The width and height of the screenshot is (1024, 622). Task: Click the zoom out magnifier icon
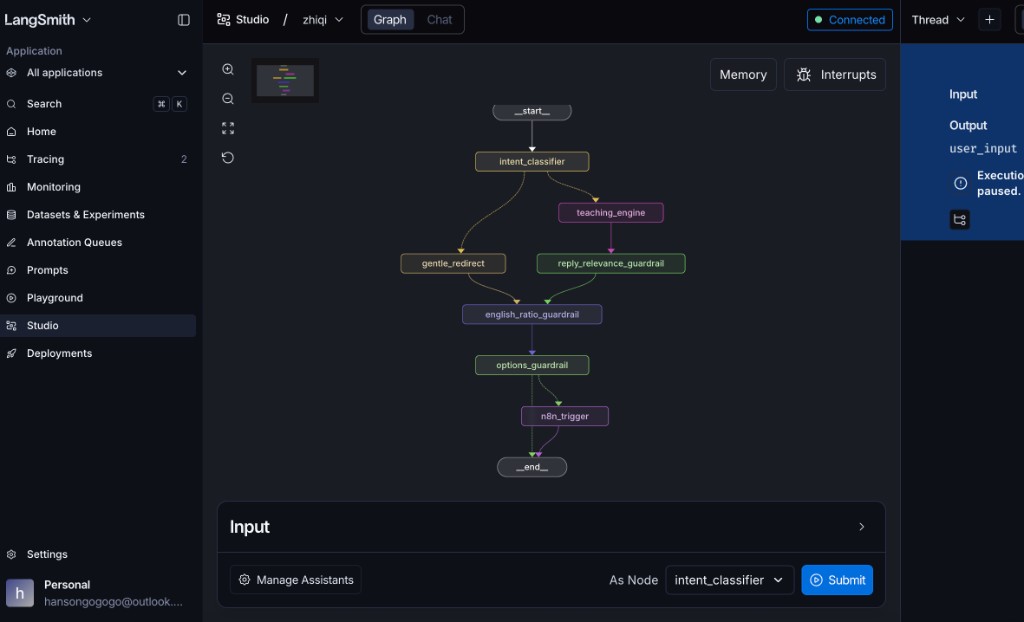tap(228, 99)
